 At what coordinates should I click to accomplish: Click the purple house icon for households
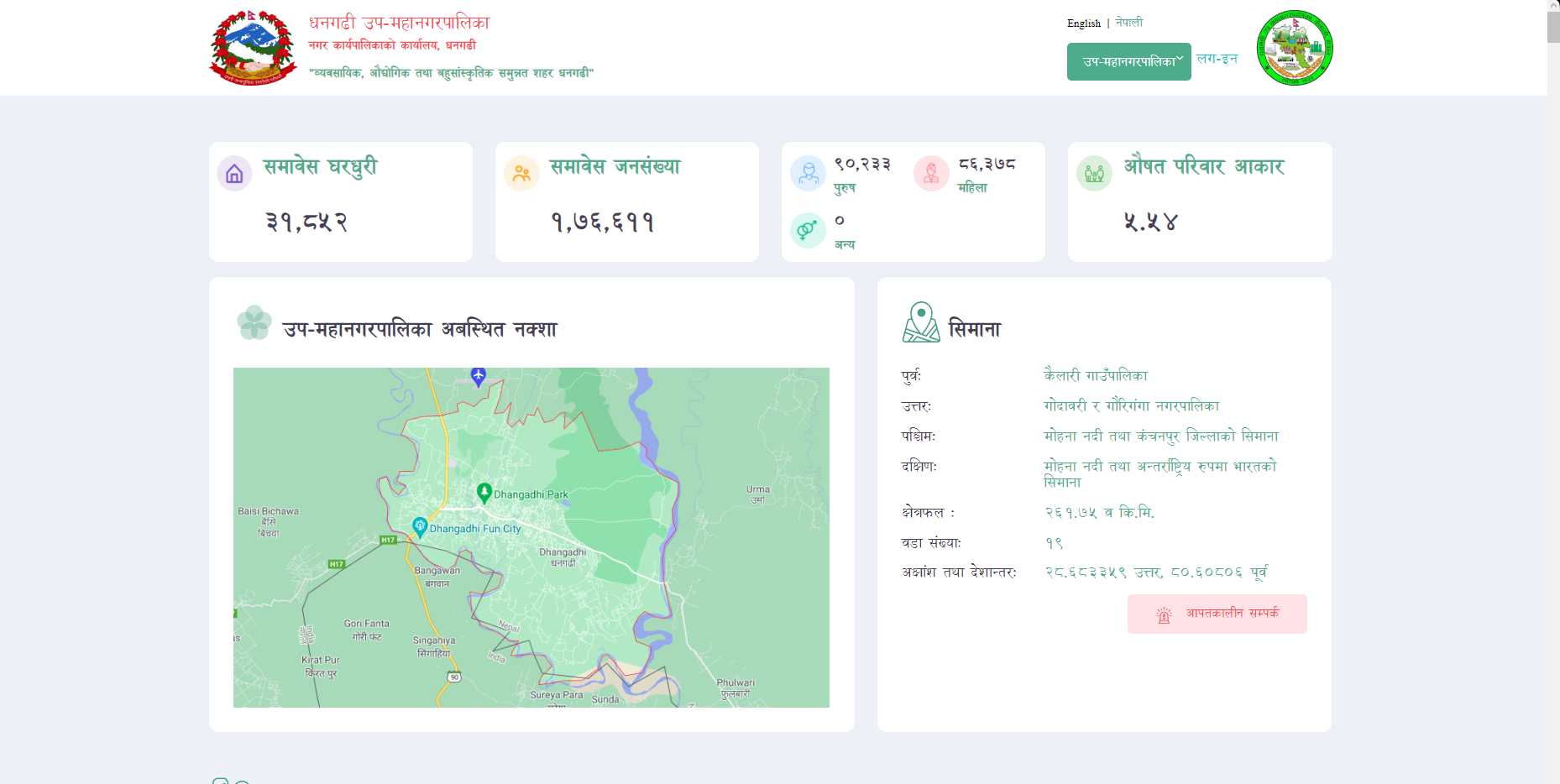(x=234, y=174)
